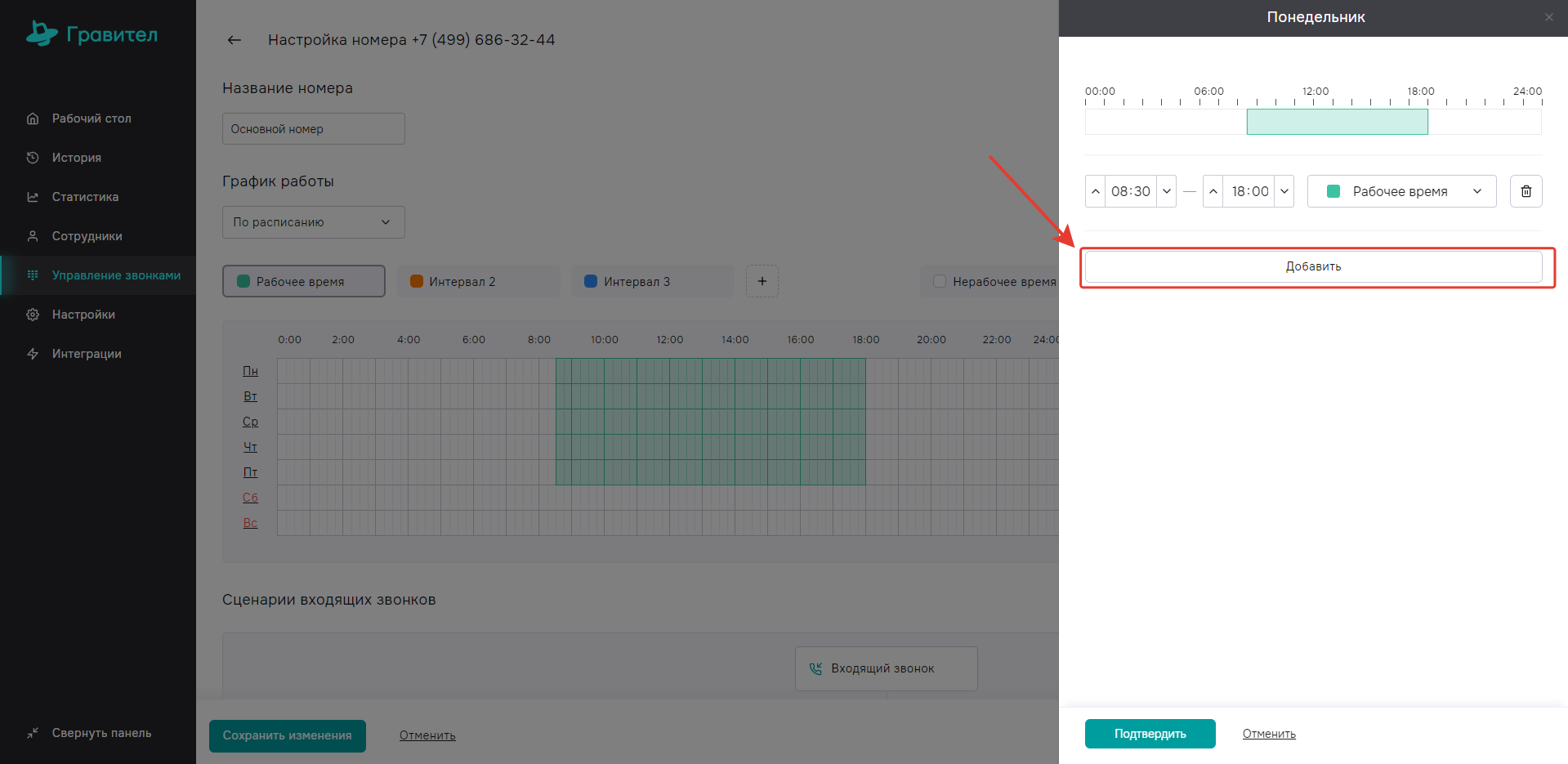Click the green interval bar on timeline

pyautogui.click(x=1337, y=122)
